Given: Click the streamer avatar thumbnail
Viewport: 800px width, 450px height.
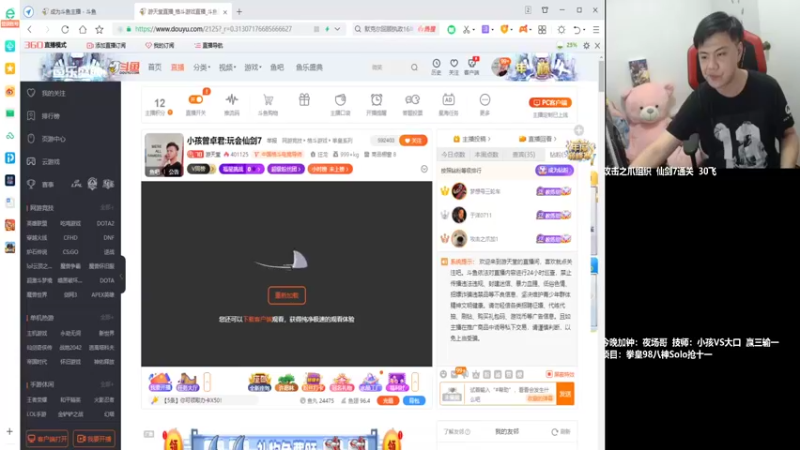Looking at the screenshot, I should pyautogui.click(x=164, y=155).
